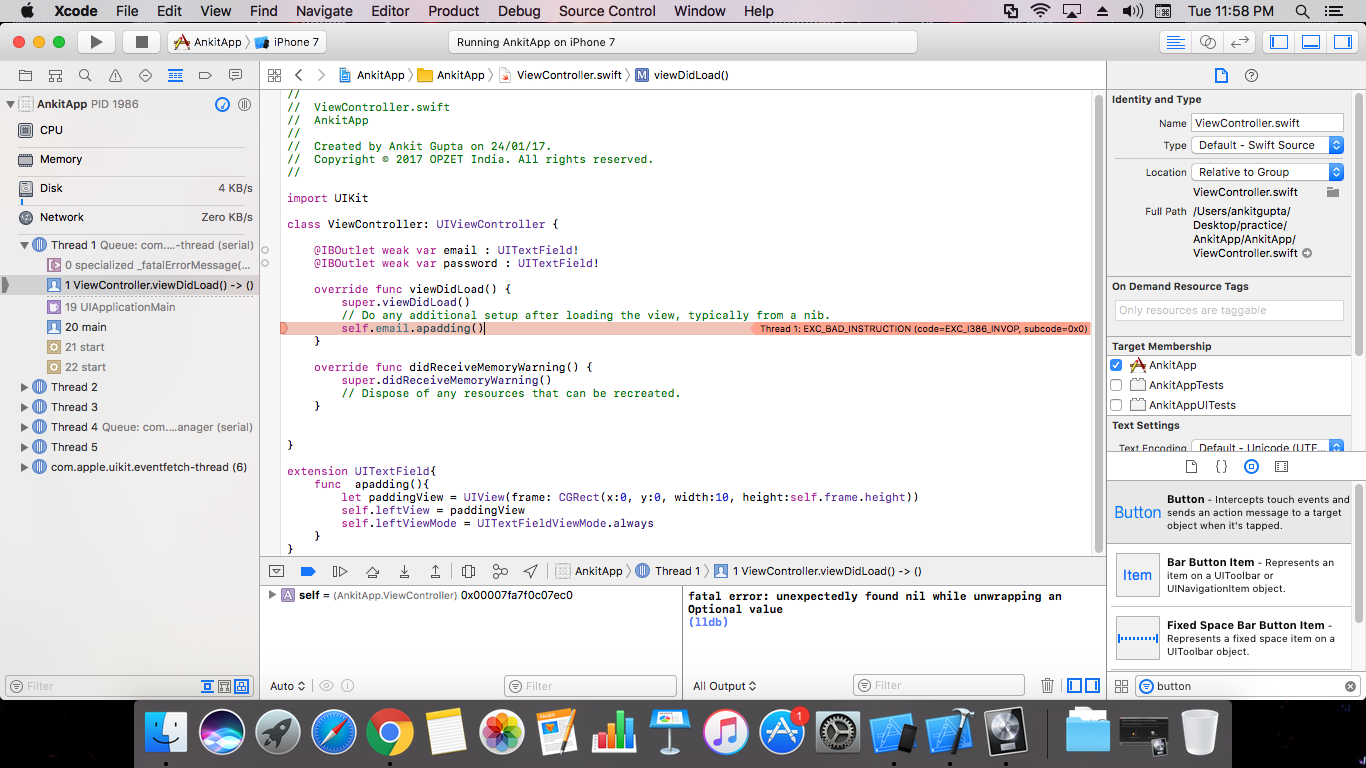Select the Media library tab
The width and height of the screenshot is (1366, 768).
[x=1282, y=467]
